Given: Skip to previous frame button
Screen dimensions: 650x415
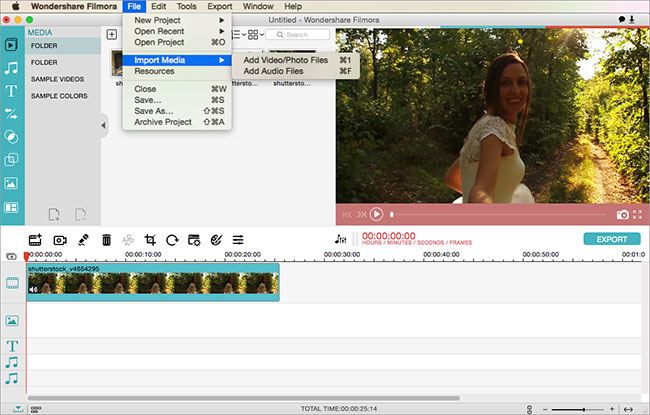Looking at the screenshot, I should [347, 214].
